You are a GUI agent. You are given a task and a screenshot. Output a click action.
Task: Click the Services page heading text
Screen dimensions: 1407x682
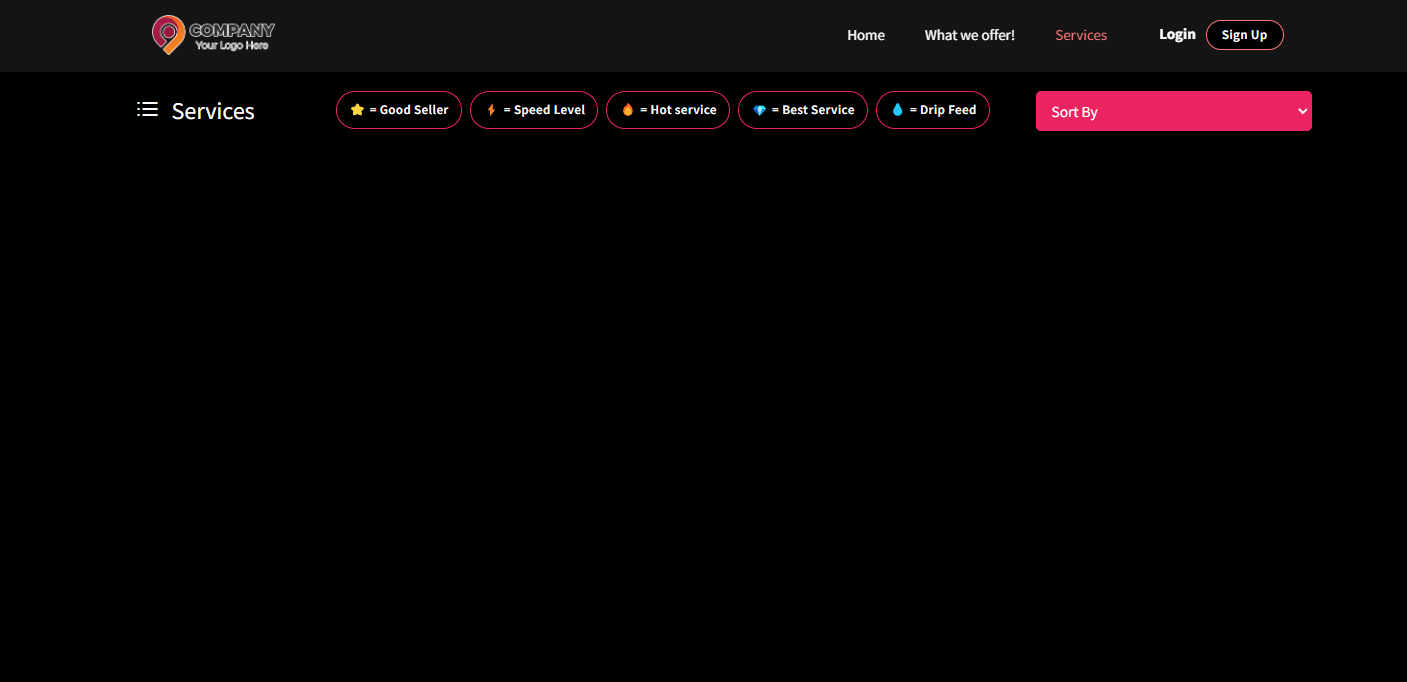point(213,111)
